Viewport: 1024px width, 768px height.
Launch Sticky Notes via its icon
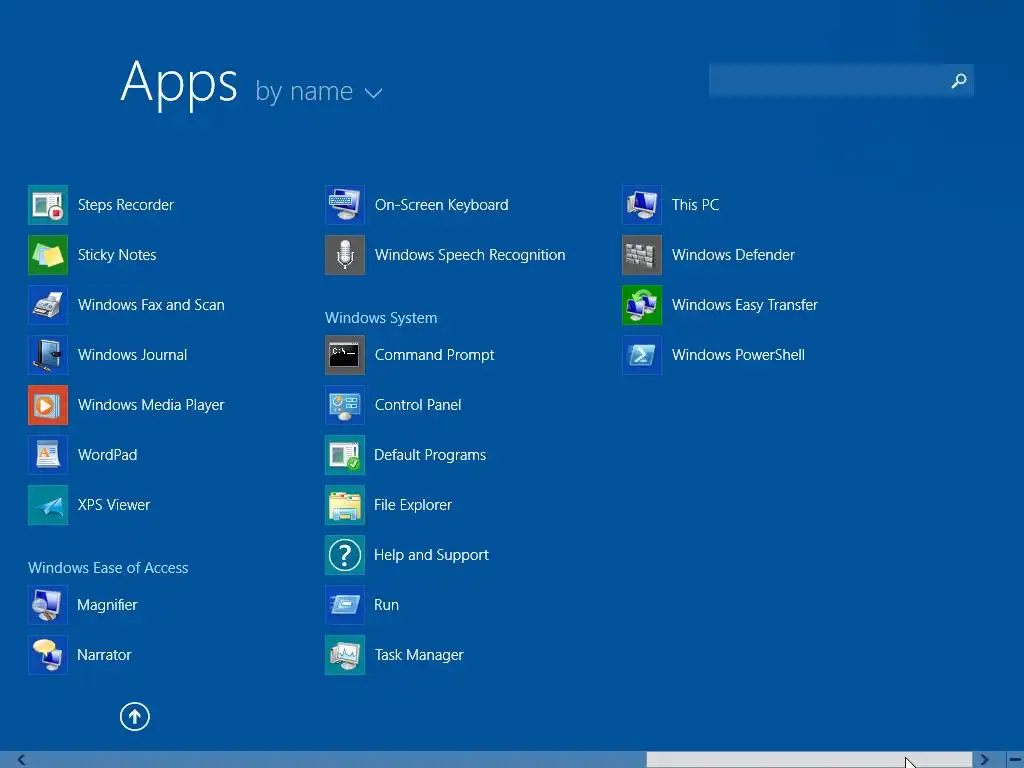[x=48, y=255]
